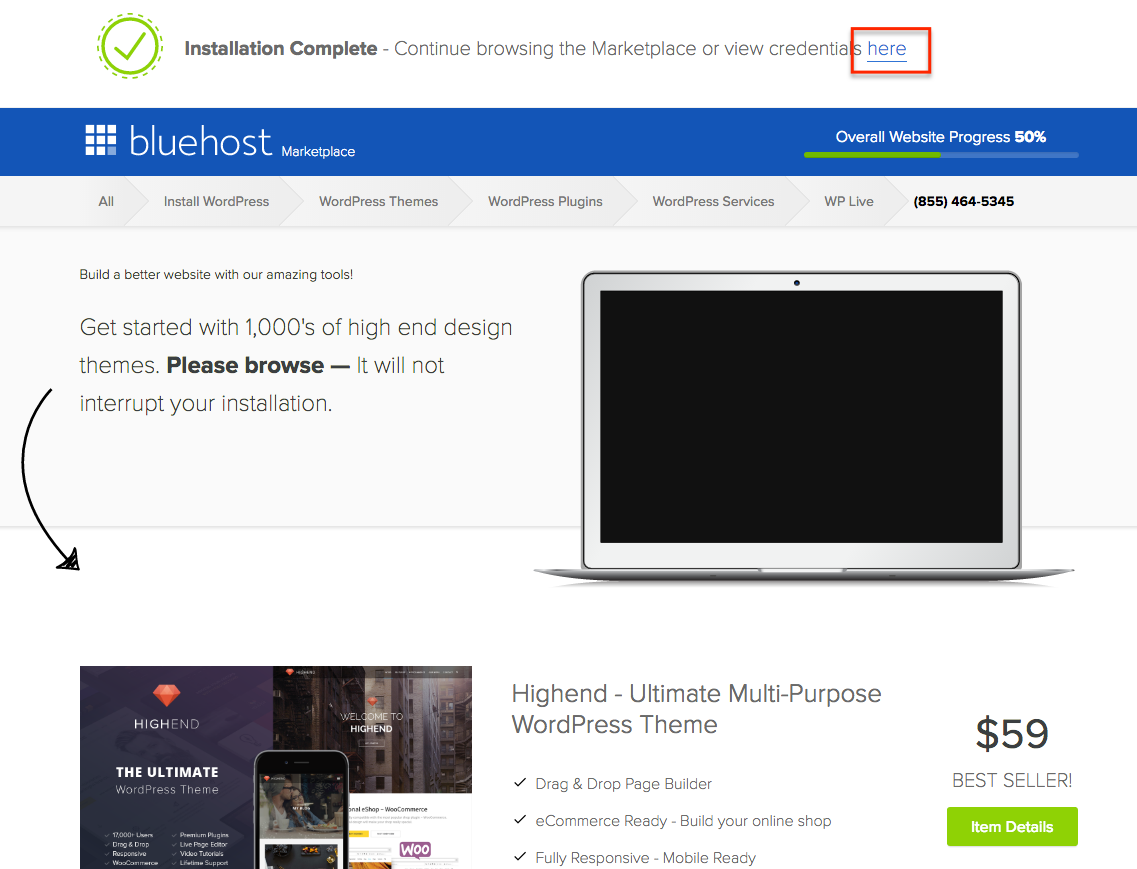Click the Bluehost grid logo icon
The image size is (1137, 869).
pyautogui.click(x=101, y=140)
